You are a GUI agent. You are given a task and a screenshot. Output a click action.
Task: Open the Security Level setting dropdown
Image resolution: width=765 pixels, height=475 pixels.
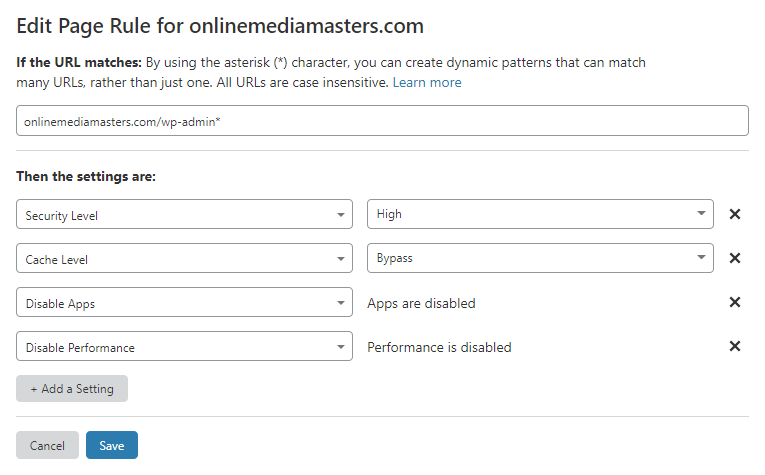(x=184, y=215)
